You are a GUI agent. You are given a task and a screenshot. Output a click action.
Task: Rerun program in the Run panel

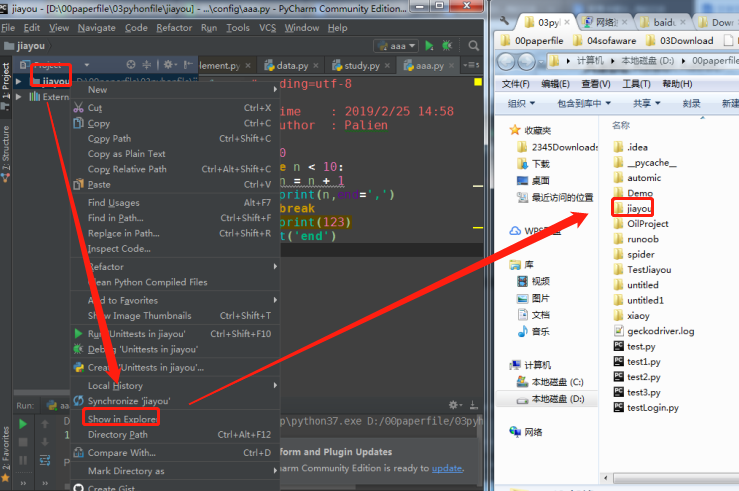(x=23, y=424)
